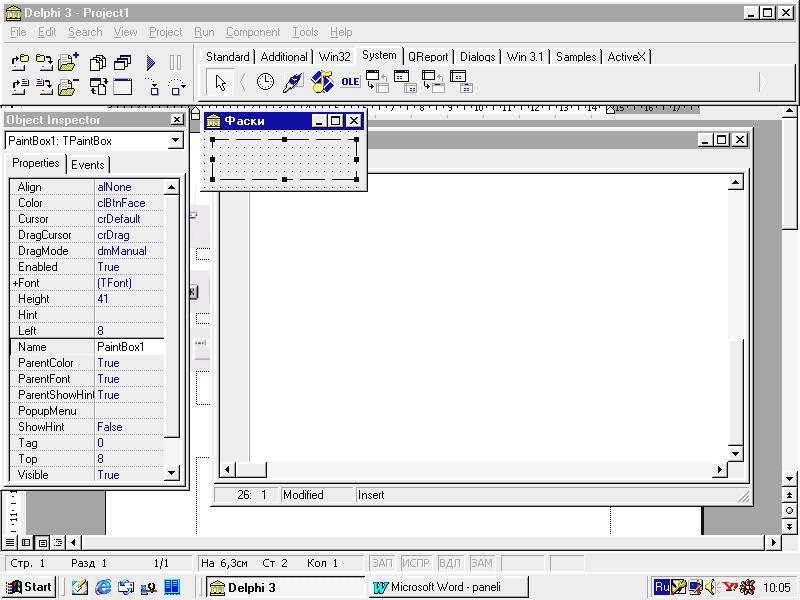Select the PaintBox component icon
800x600 pixels.
(x=293, y=82)
